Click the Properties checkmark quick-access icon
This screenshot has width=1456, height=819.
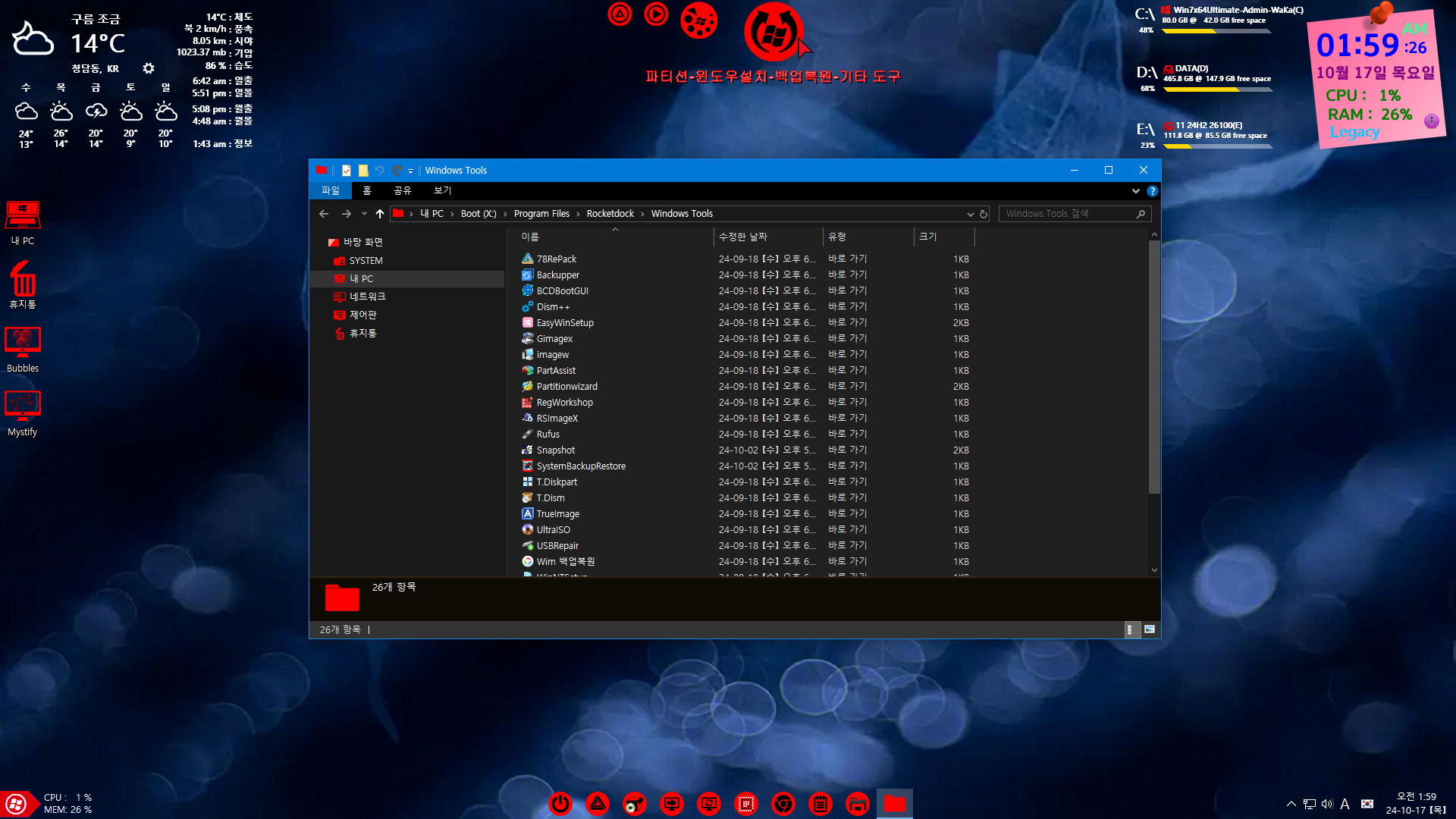pos(347,171)
